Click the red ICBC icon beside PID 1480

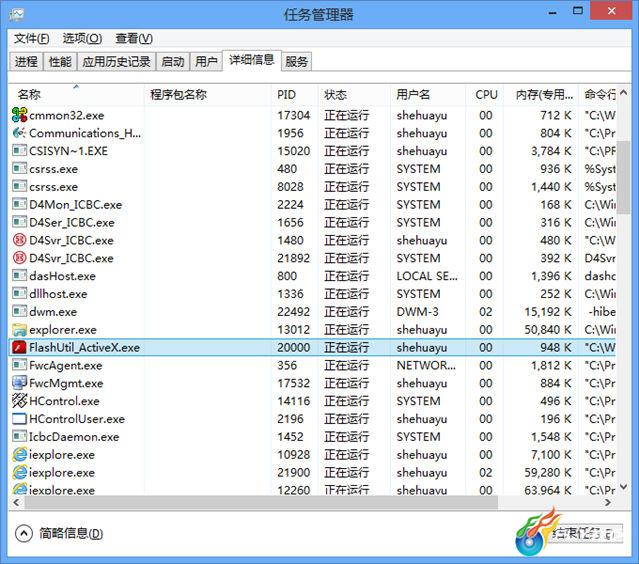click(19, 240)
